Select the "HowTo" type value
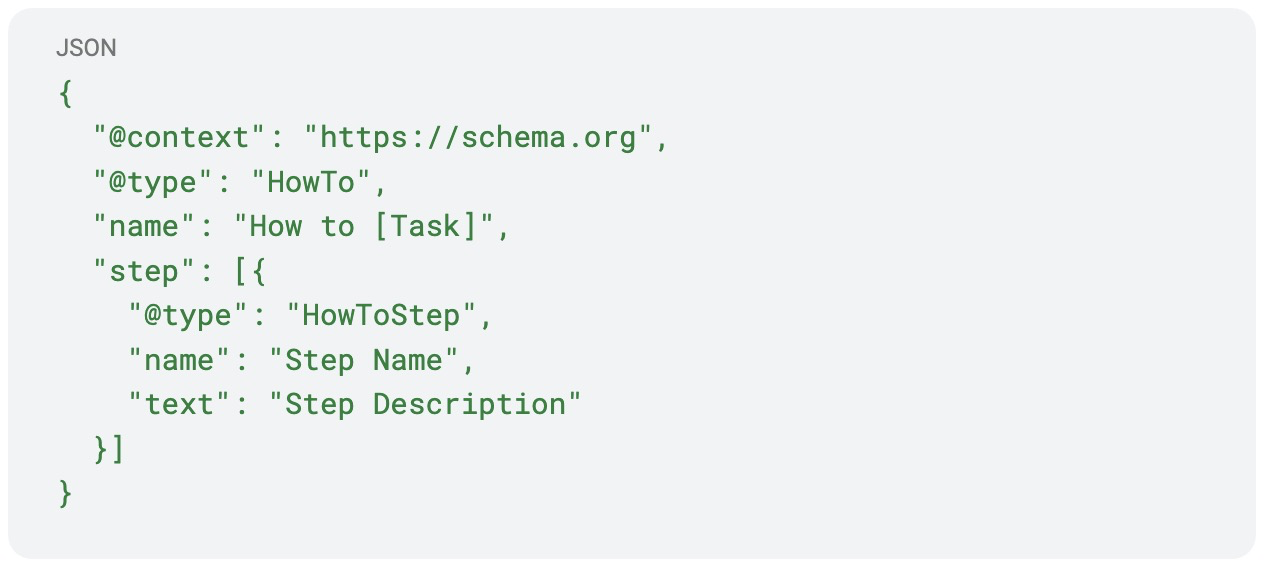The width and height of the screenshot is (1264, 568). click(x=310, y=182)
